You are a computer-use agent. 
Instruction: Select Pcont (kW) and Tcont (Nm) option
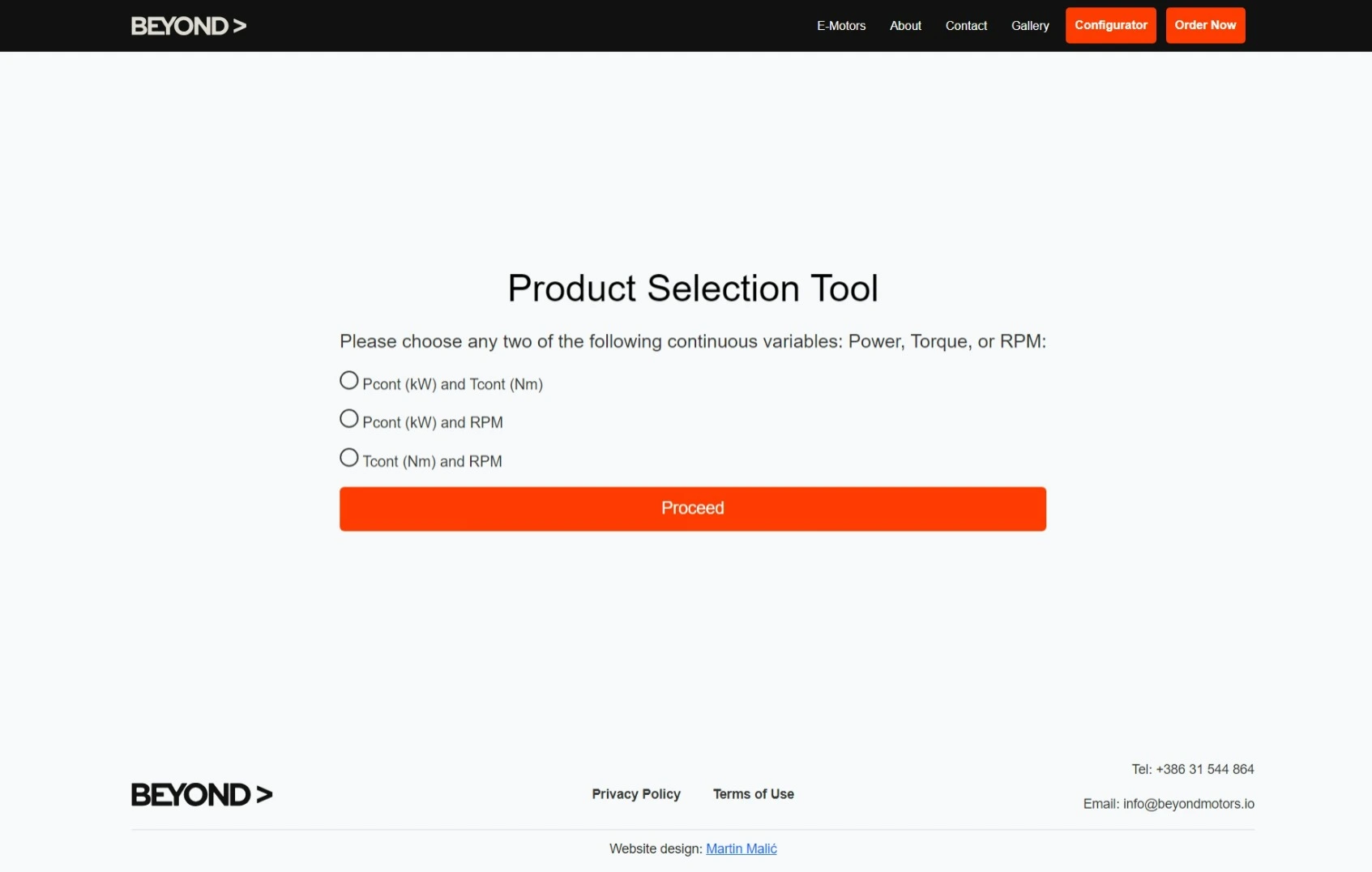(x=349, y=380)
